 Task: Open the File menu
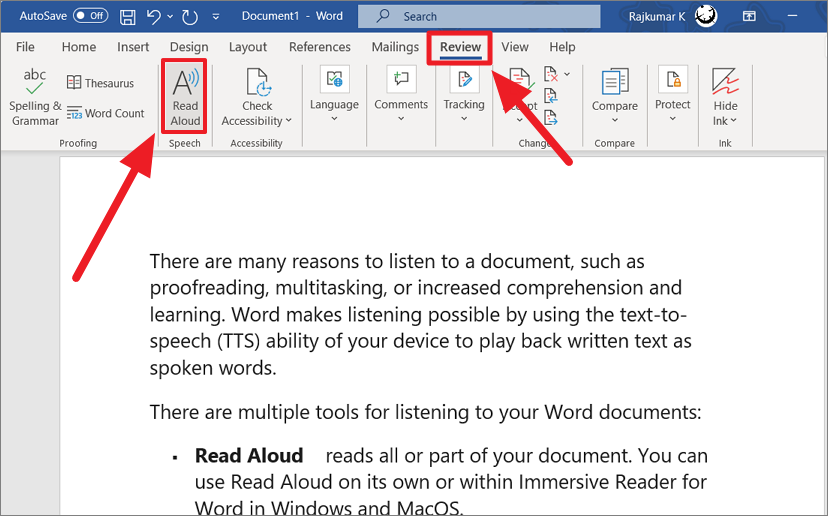[x=25, y=47]
